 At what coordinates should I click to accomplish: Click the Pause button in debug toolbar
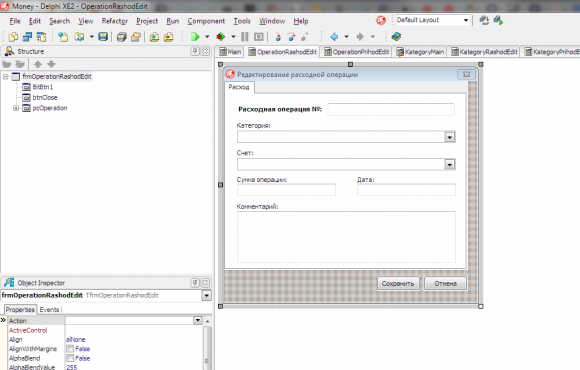pyautogui.click(x=245, y=37)
